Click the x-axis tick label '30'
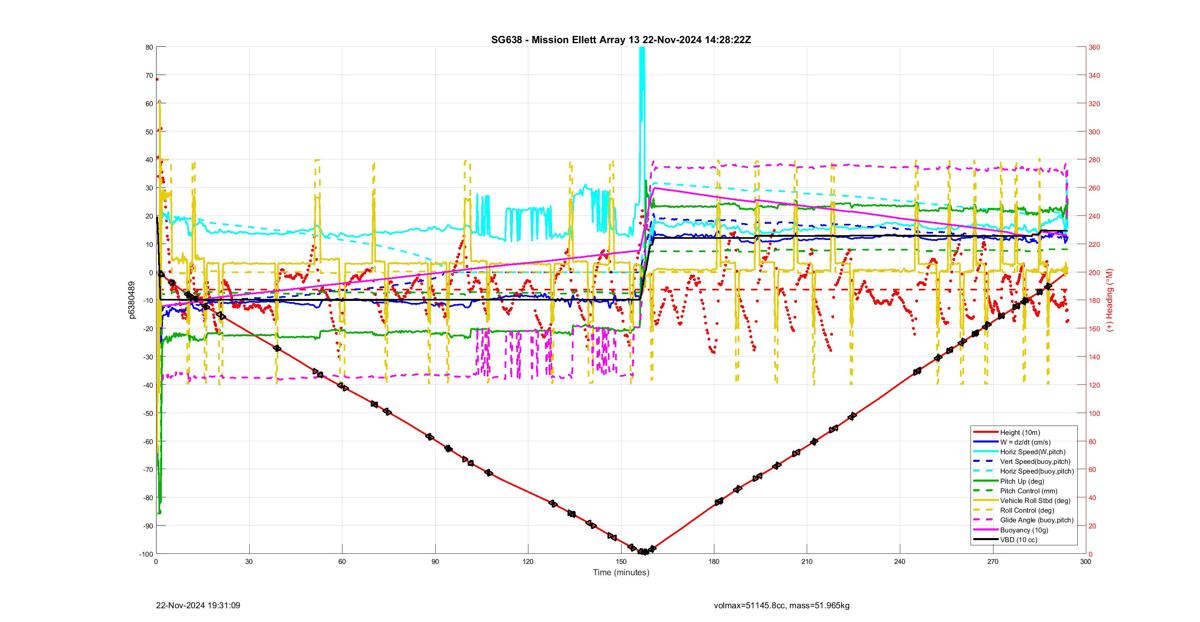 tap(249, 562)
